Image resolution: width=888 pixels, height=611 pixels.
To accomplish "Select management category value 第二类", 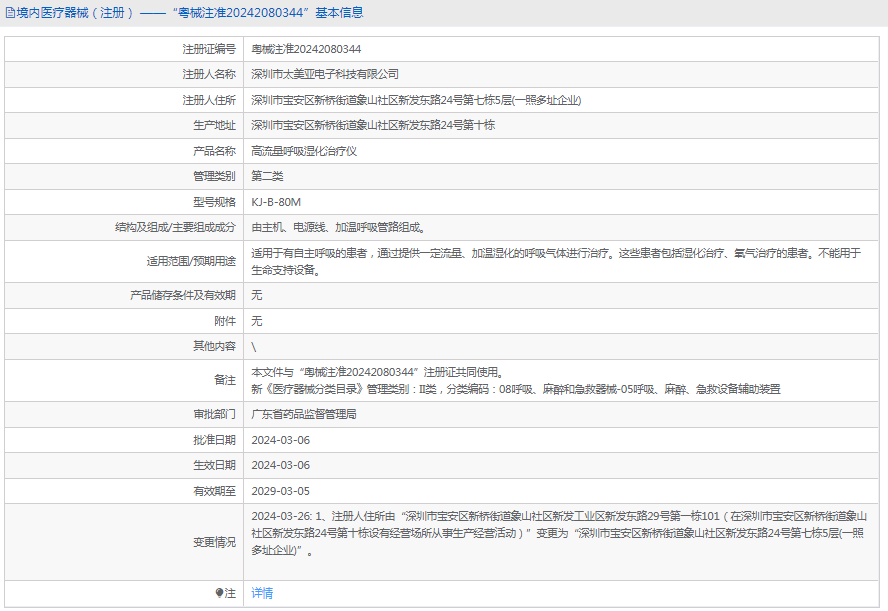I will point(267,176).
